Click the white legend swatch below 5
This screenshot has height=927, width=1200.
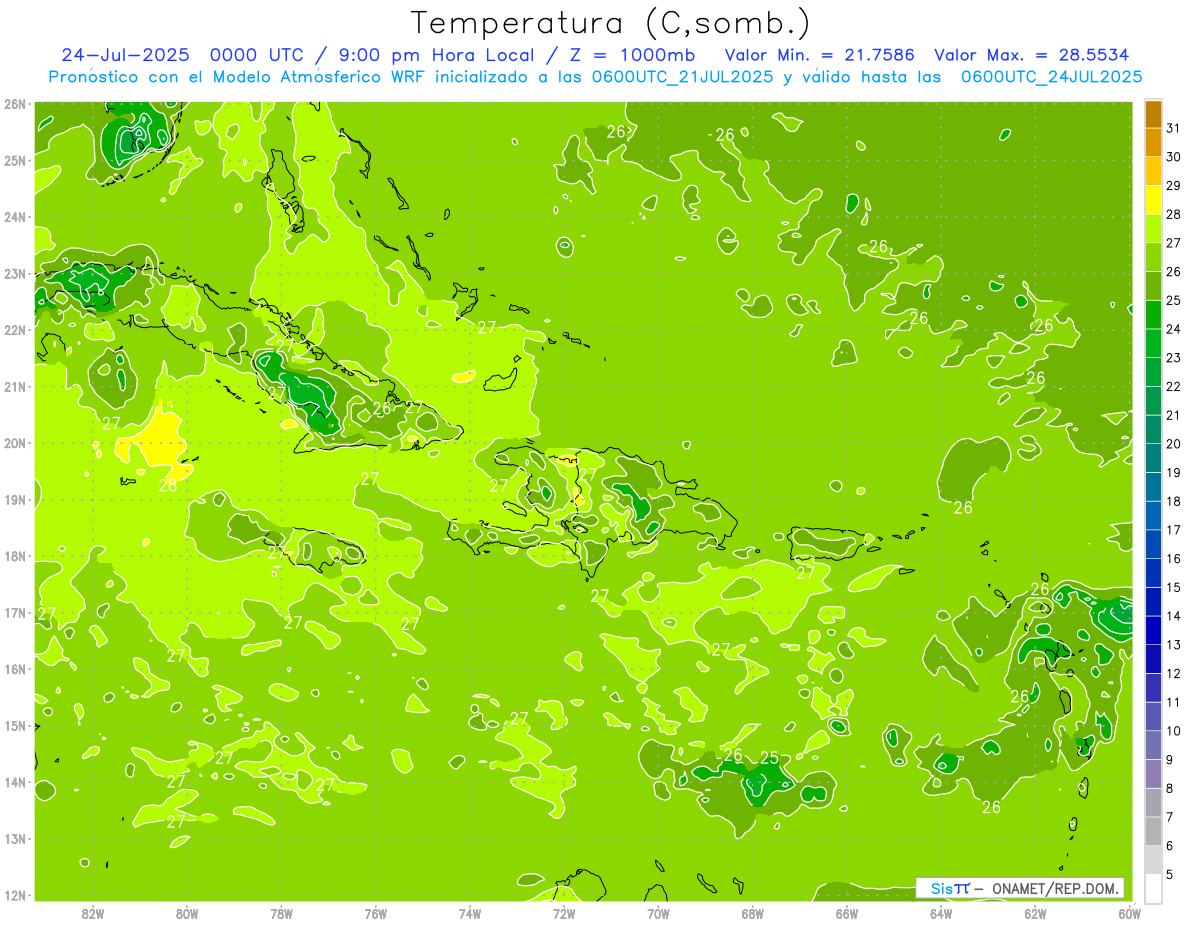1154,888
